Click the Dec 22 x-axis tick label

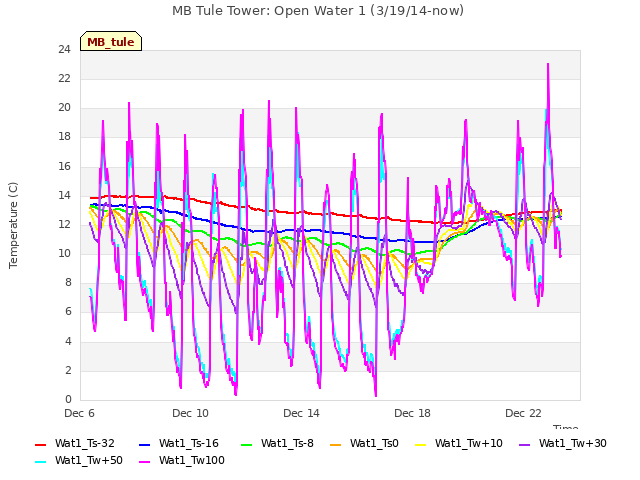click(523, 413)
